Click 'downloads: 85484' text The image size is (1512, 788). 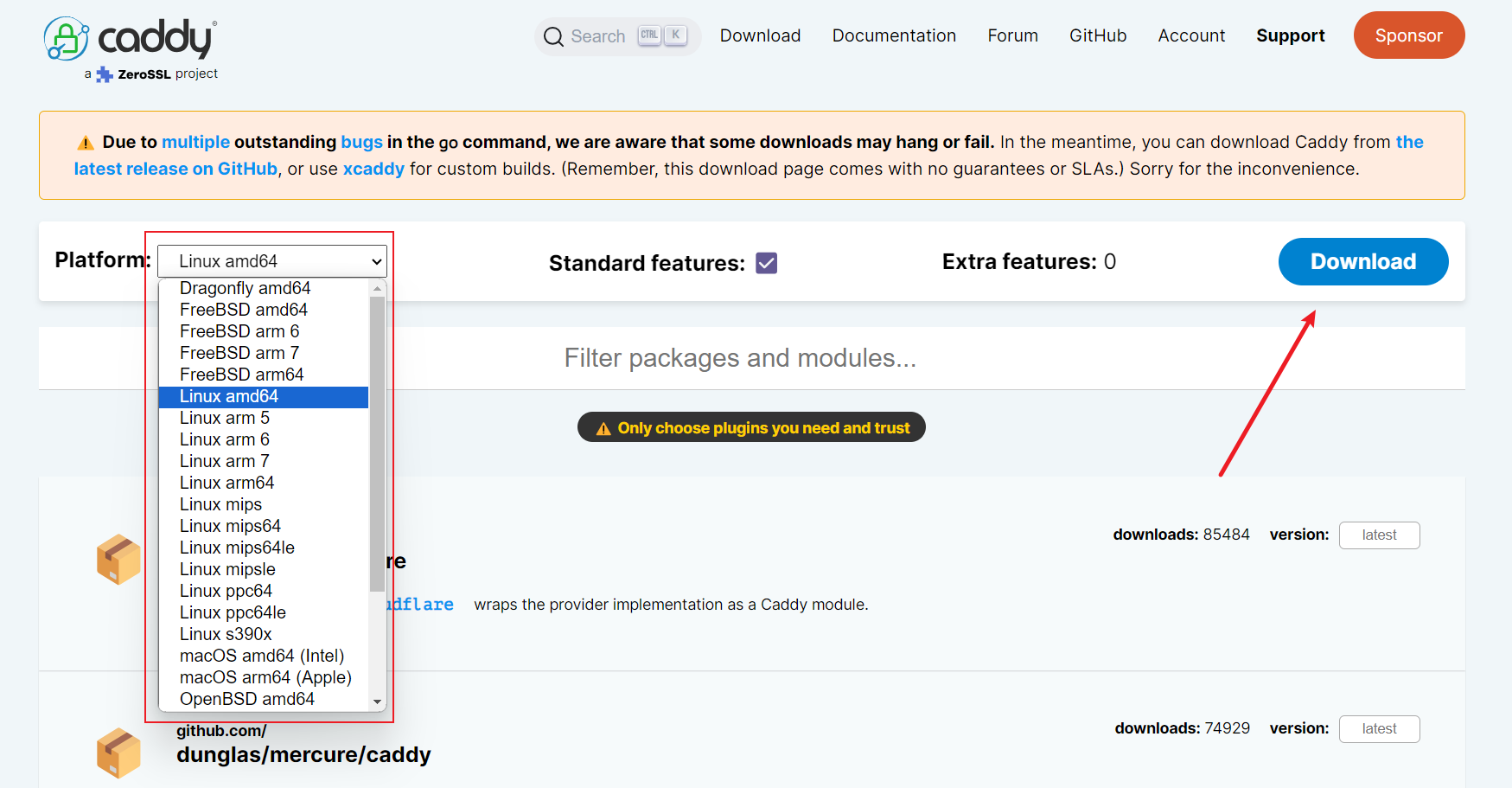click(x=1181, y=535)
